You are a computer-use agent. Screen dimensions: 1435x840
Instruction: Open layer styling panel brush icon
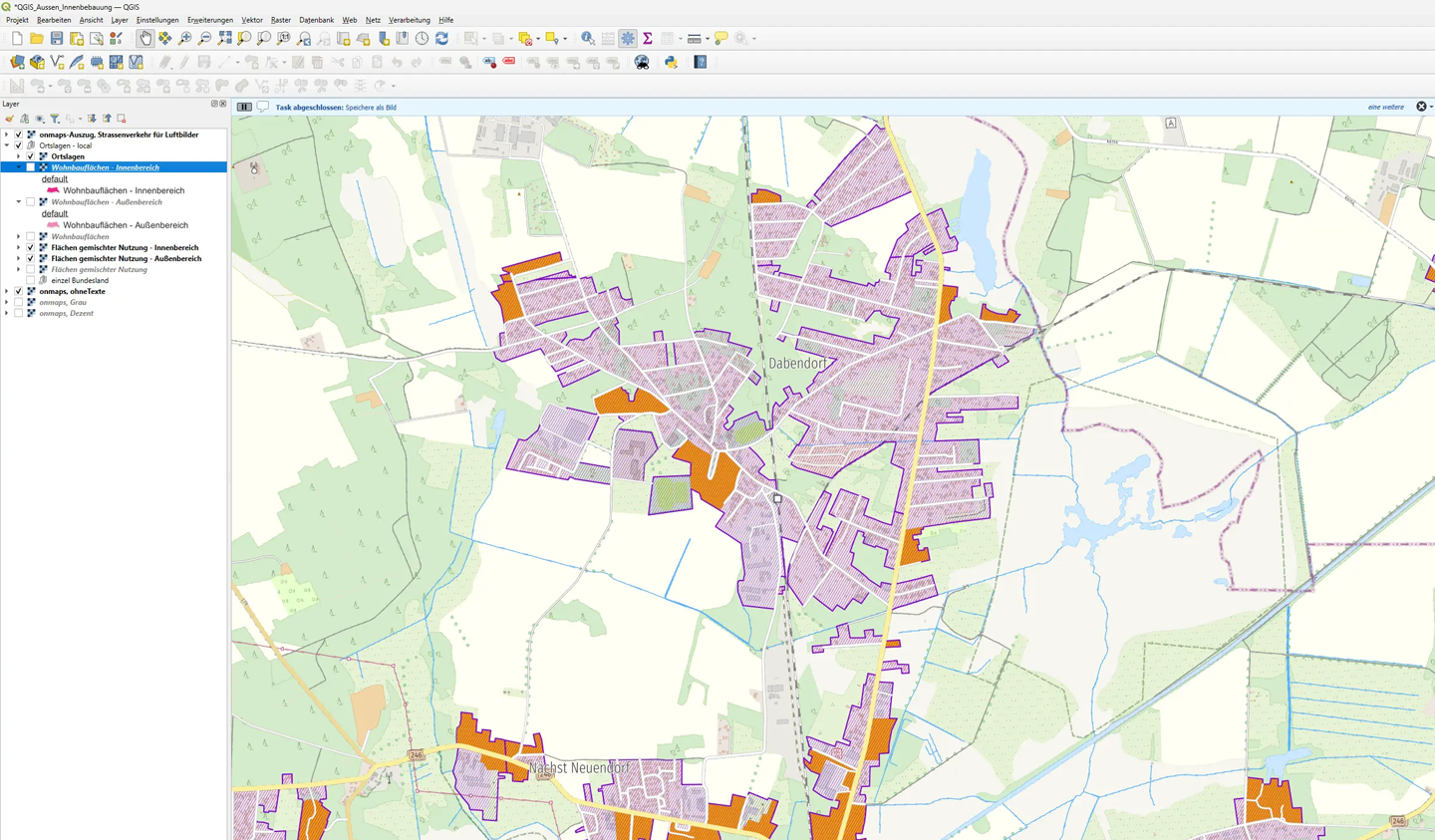pos(9,119)
